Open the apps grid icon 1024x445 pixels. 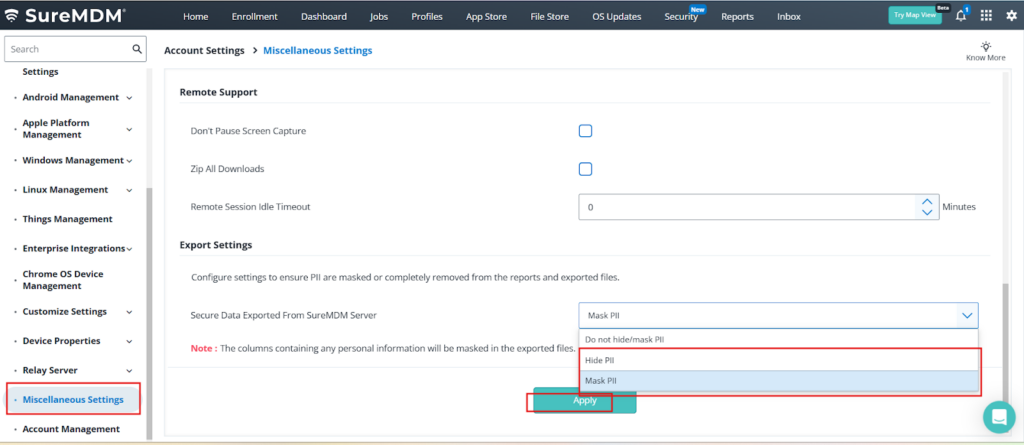986,16
